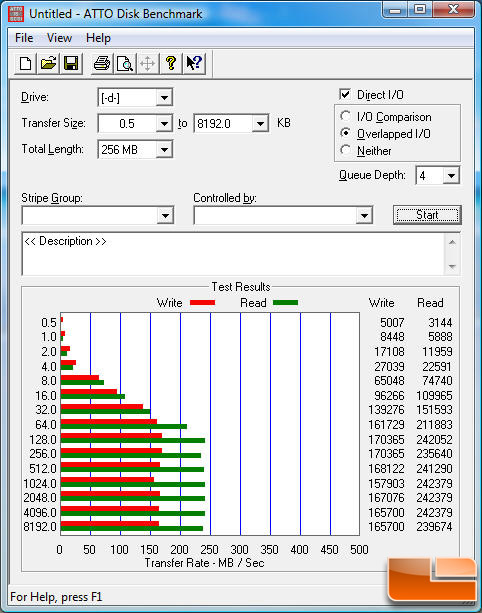Open Print Preview magnifier icon

point(125,63)
